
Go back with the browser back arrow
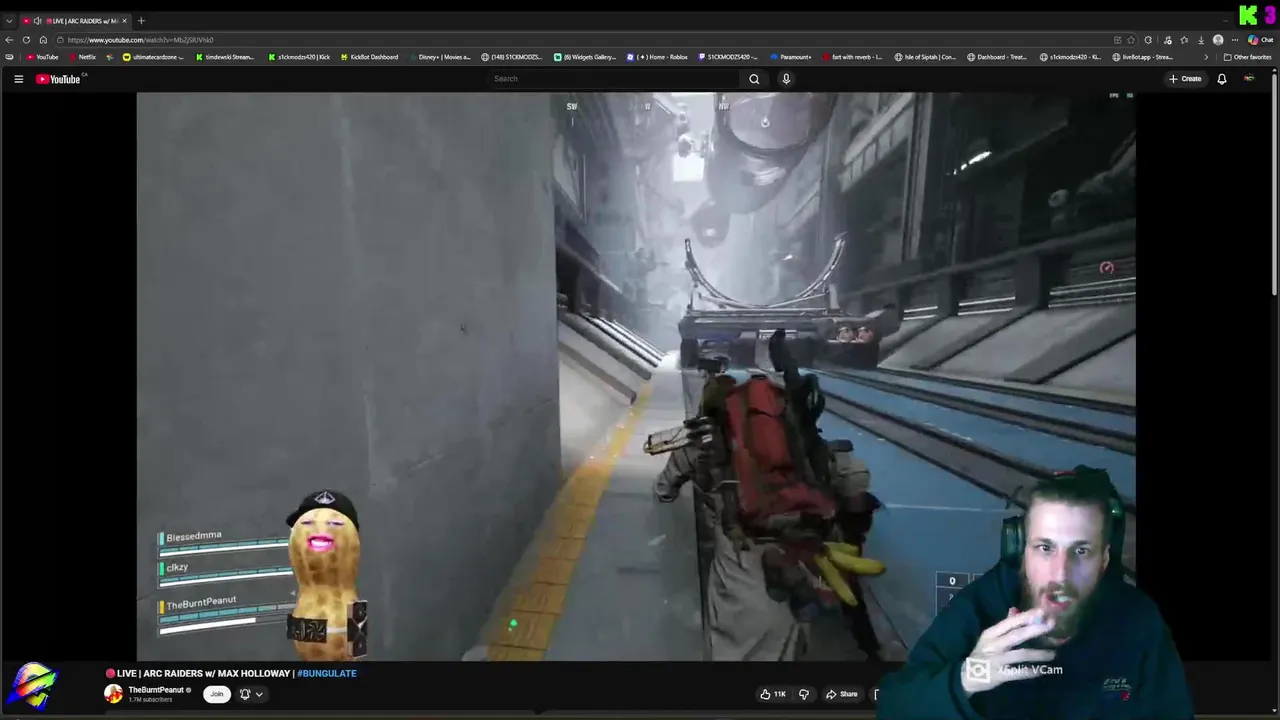(9, 40)
